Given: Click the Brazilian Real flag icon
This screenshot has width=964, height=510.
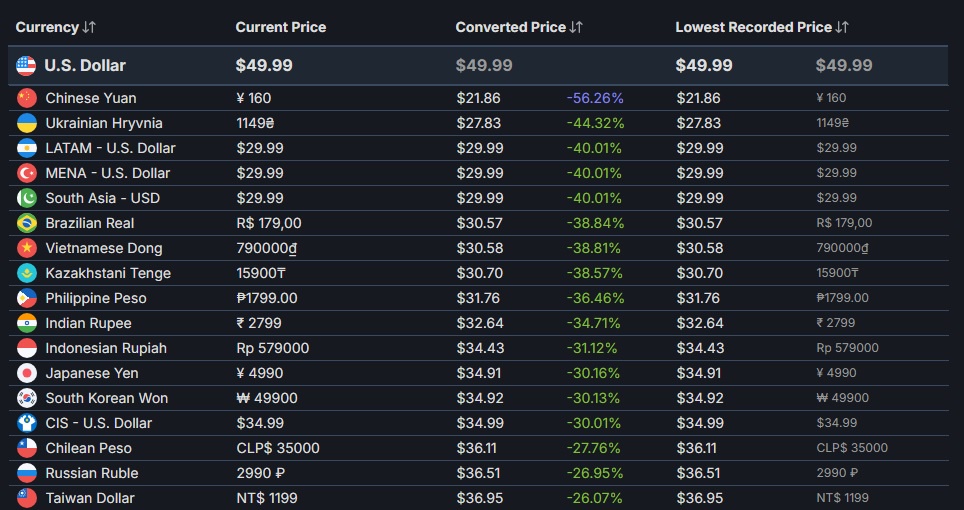Looking at the screenshot, I should tap(27, 223).
